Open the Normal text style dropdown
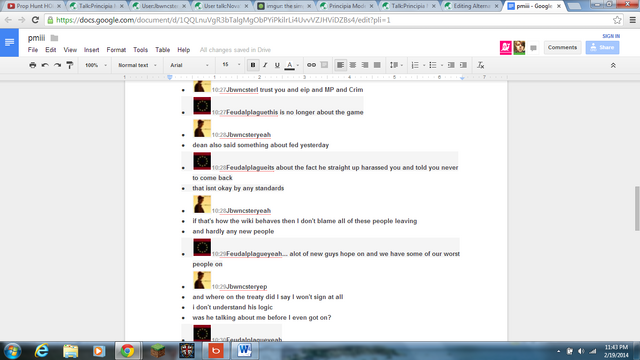The height and width of the screenshot is (360, 640). pos(137,65)
